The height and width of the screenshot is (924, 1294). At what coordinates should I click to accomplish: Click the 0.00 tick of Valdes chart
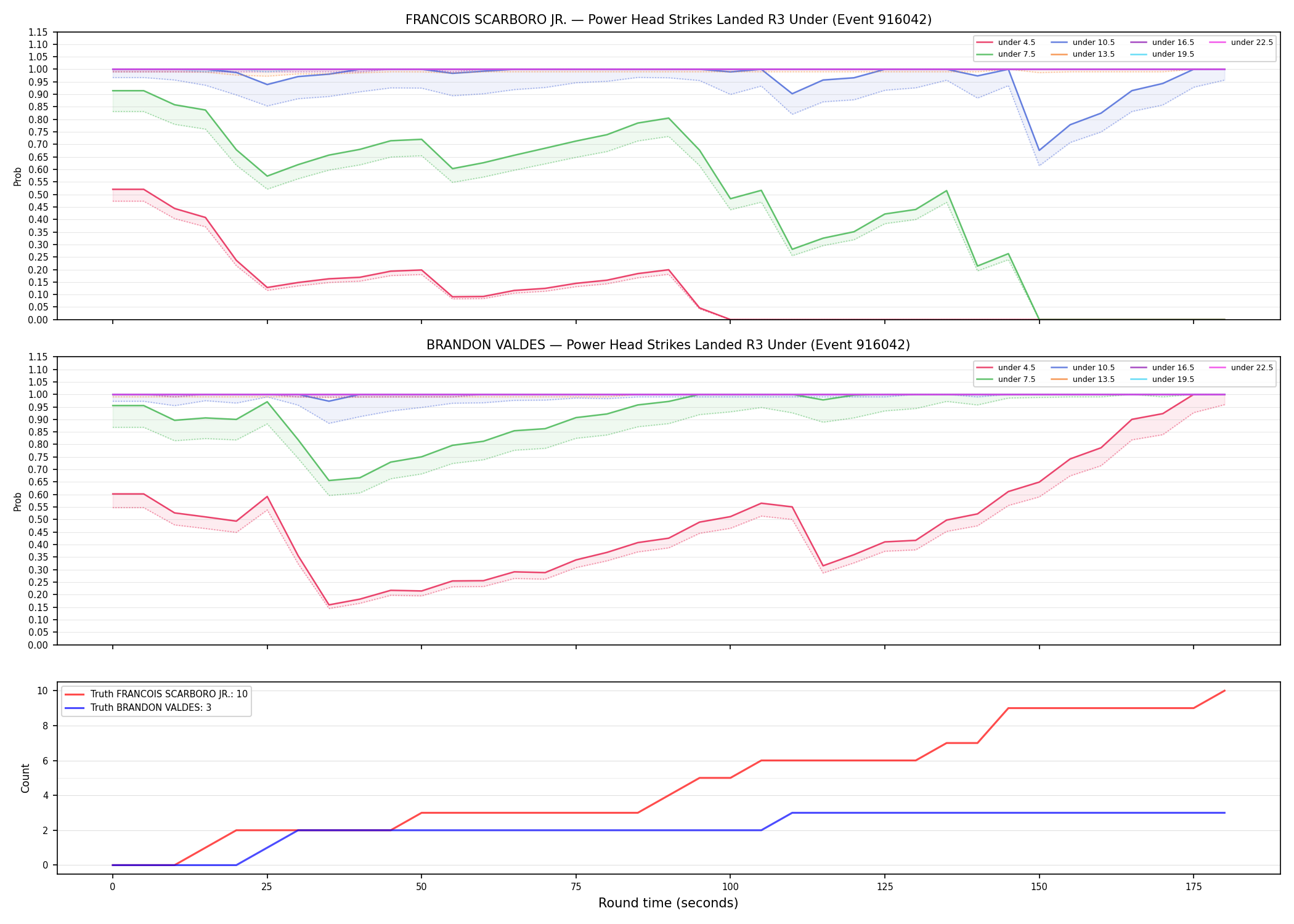38,645
